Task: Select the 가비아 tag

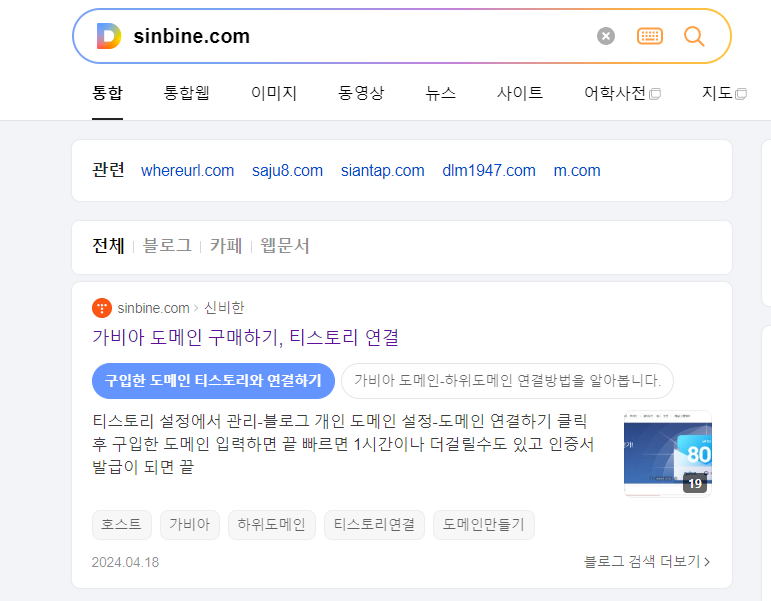Action: [190, 525]
